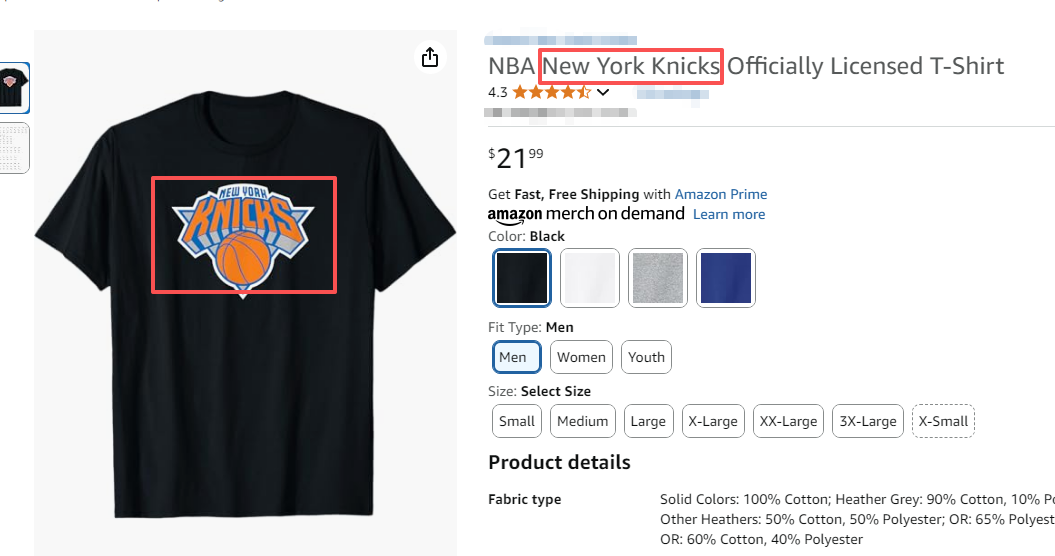Image resolution: width=1055 pixels, height=556 pixels.
Task: Click the share icon on product image
Action: 430,58
